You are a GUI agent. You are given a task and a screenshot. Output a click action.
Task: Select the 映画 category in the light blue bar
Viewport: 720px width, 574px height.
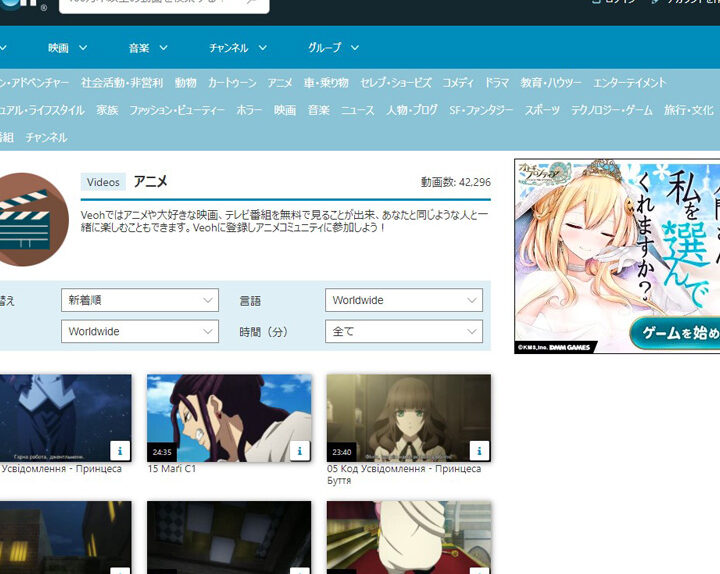285,110
